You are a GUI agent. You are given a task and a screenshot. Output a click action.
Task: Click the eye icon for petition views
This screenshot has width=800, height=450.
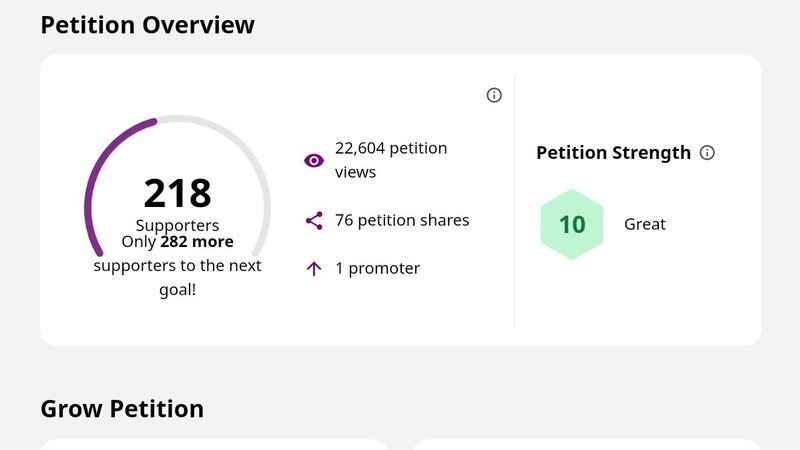(314, 160)
